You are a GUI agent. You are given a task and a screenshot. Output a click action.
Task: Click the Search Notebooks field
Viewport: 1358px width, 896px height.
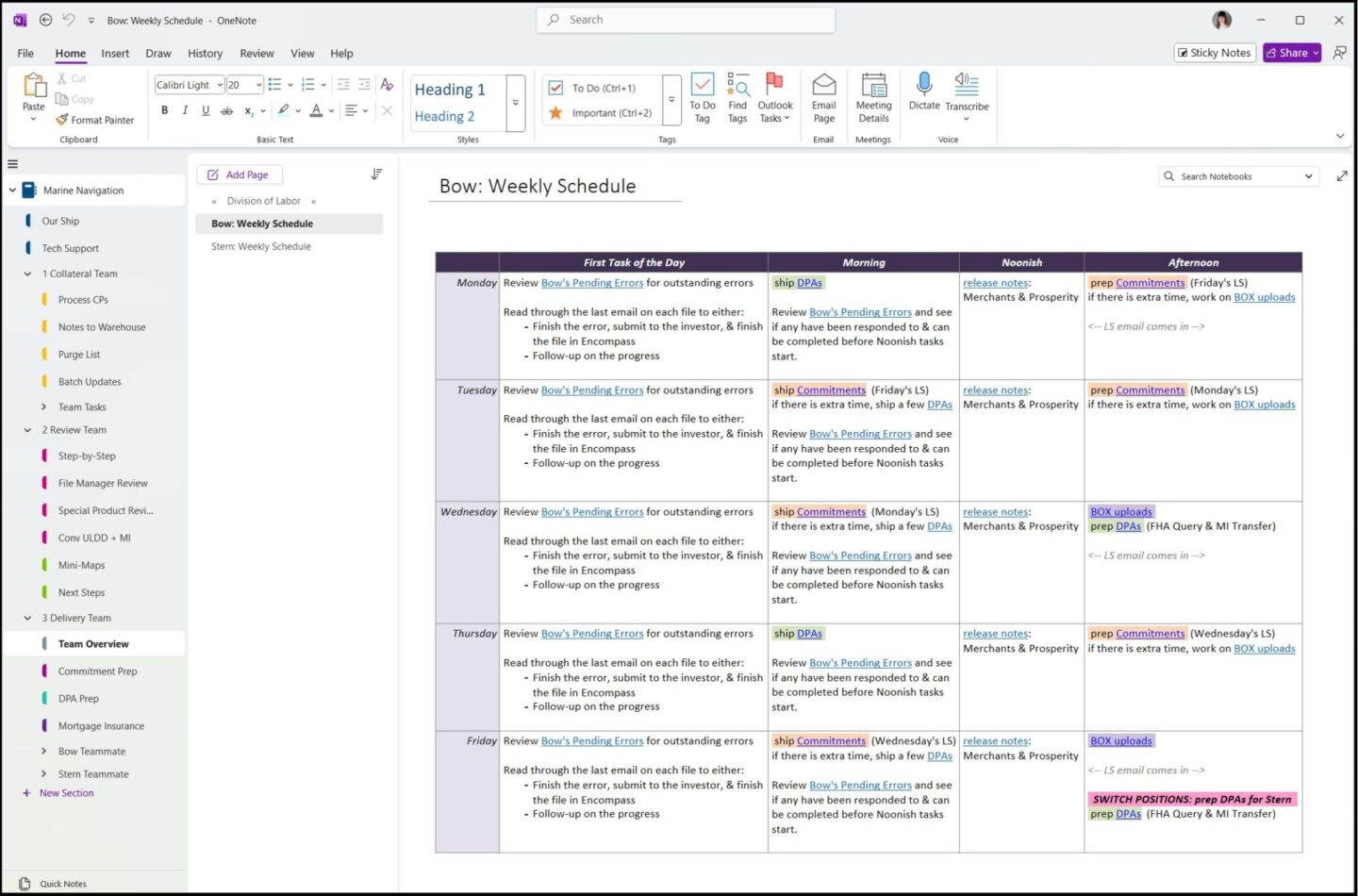coord(1235,176)
